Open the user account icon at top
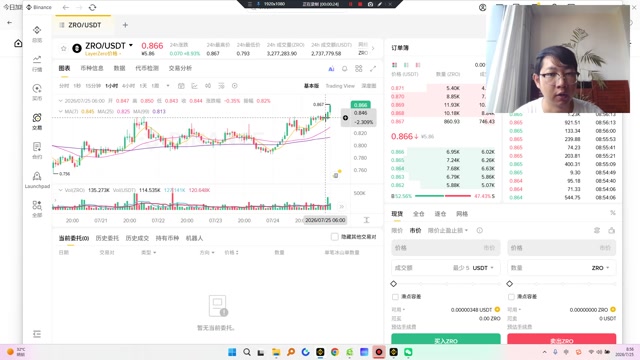Image resolution: width=640 pixels, height=360 pixels. (x=482, y=7)
